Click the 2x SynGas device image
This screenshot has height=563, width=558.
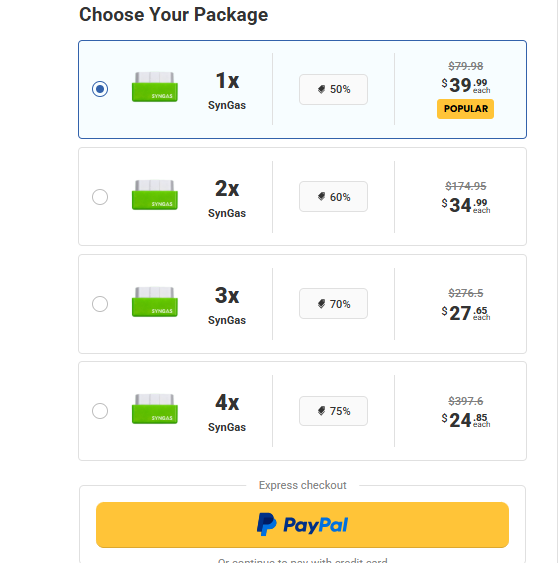pos(155,195)
